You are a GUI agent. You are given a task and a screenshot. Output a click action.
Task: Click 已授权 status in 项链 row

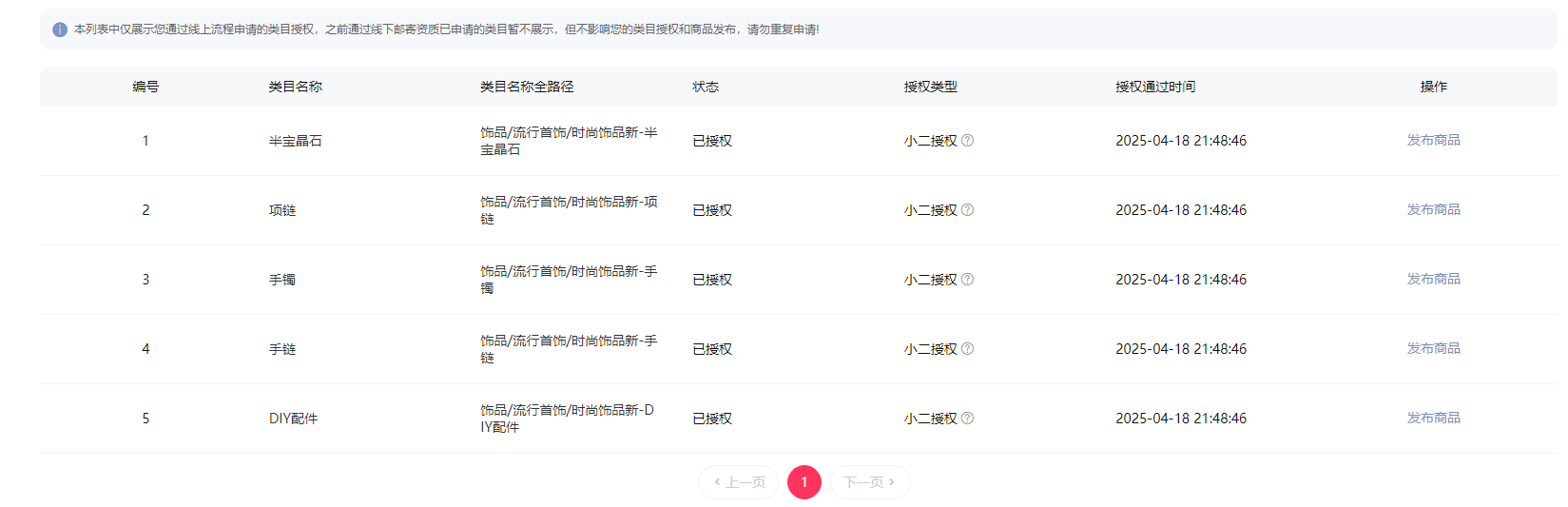712,210
